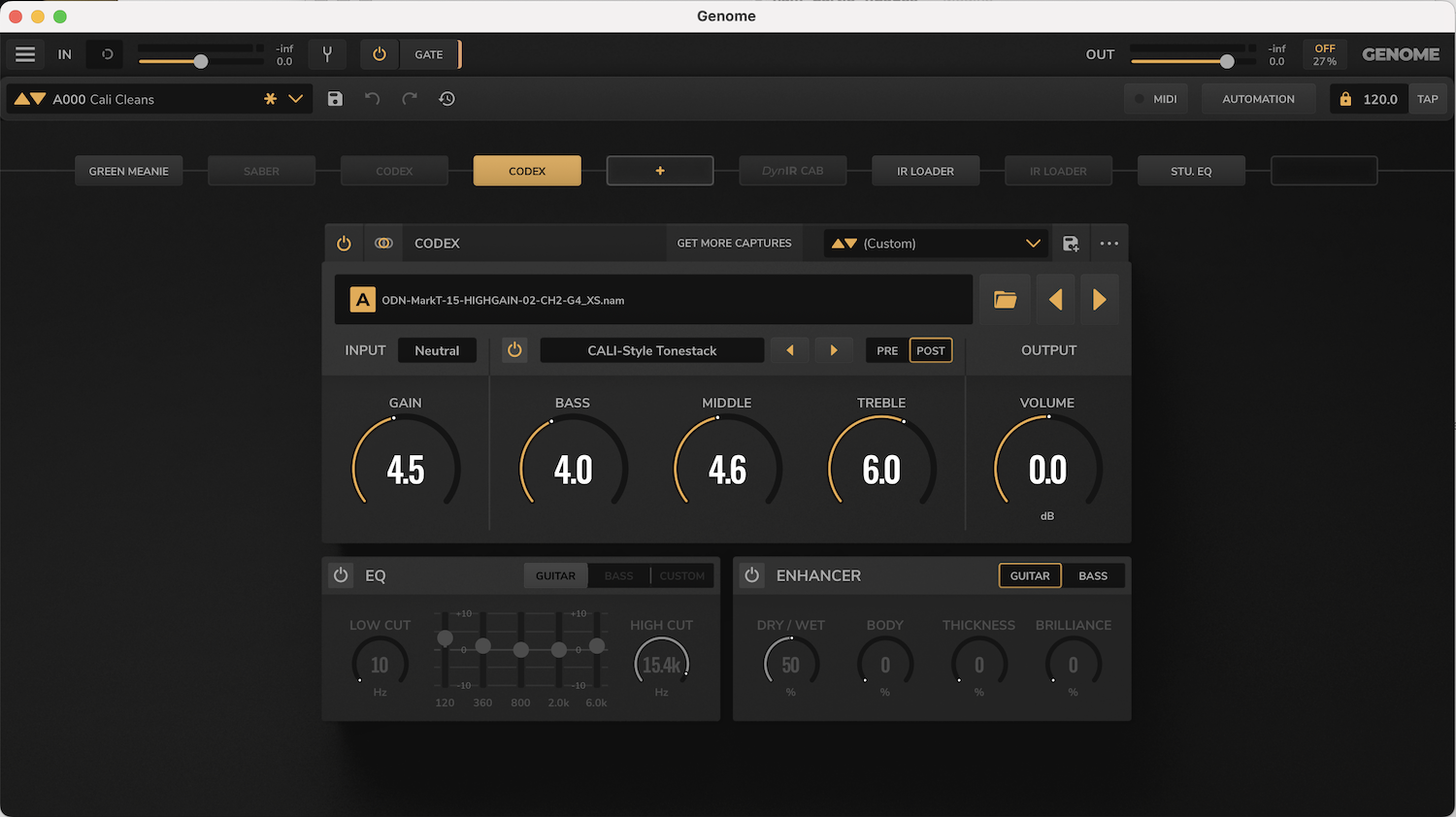Screen dimensions: 1456x817
Task: Click the input mode circular icon
Action: pos(107,54)
